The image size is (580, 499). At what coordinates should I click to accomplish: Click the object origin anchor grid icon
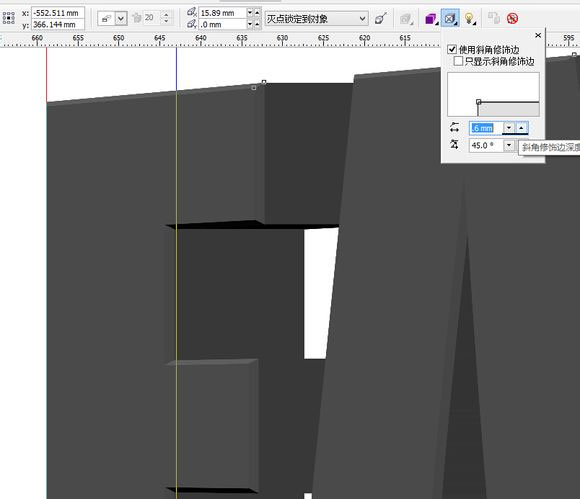click(x=9, y=18)
